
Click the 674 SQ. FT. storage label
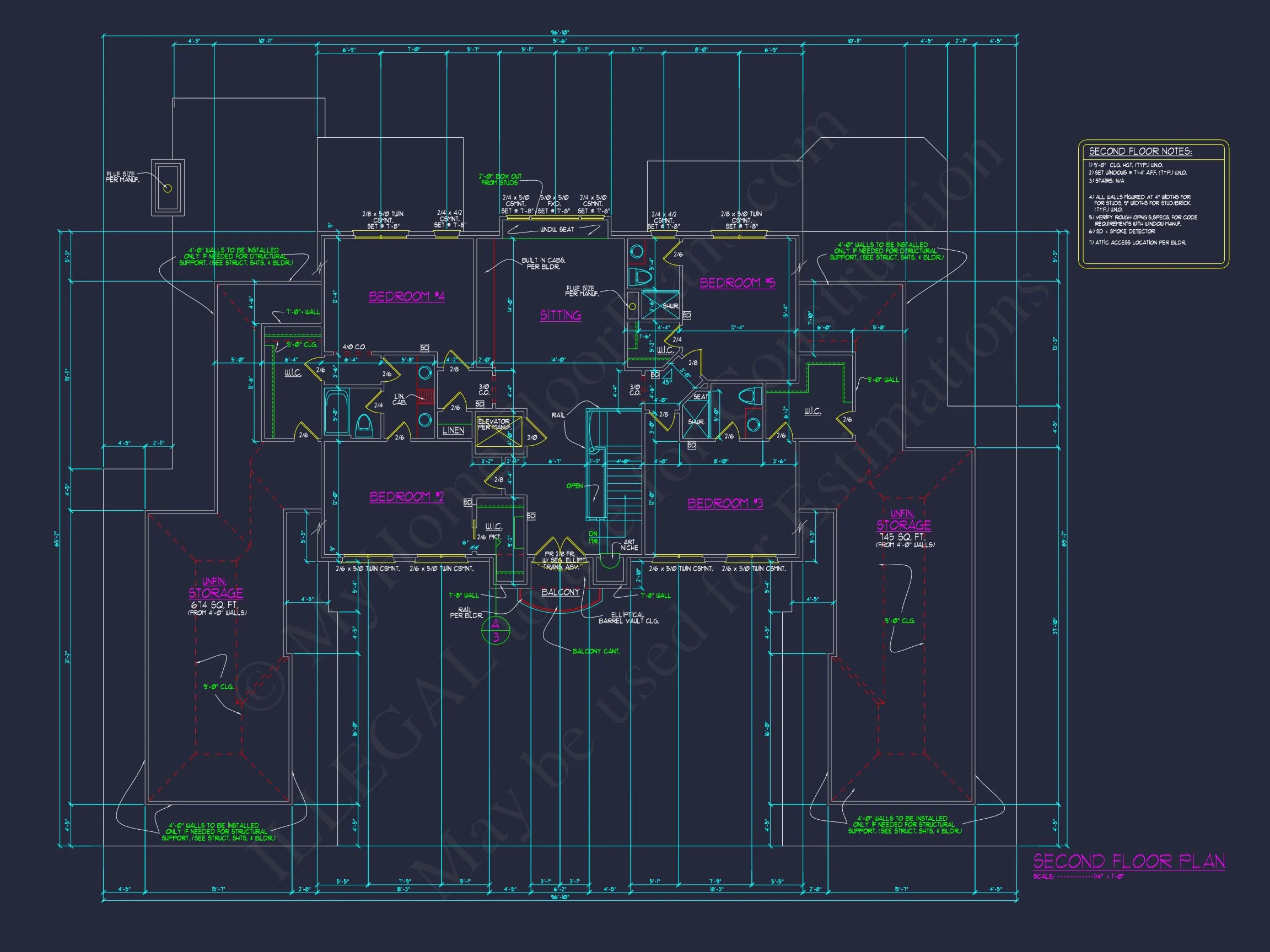[216, 605]
